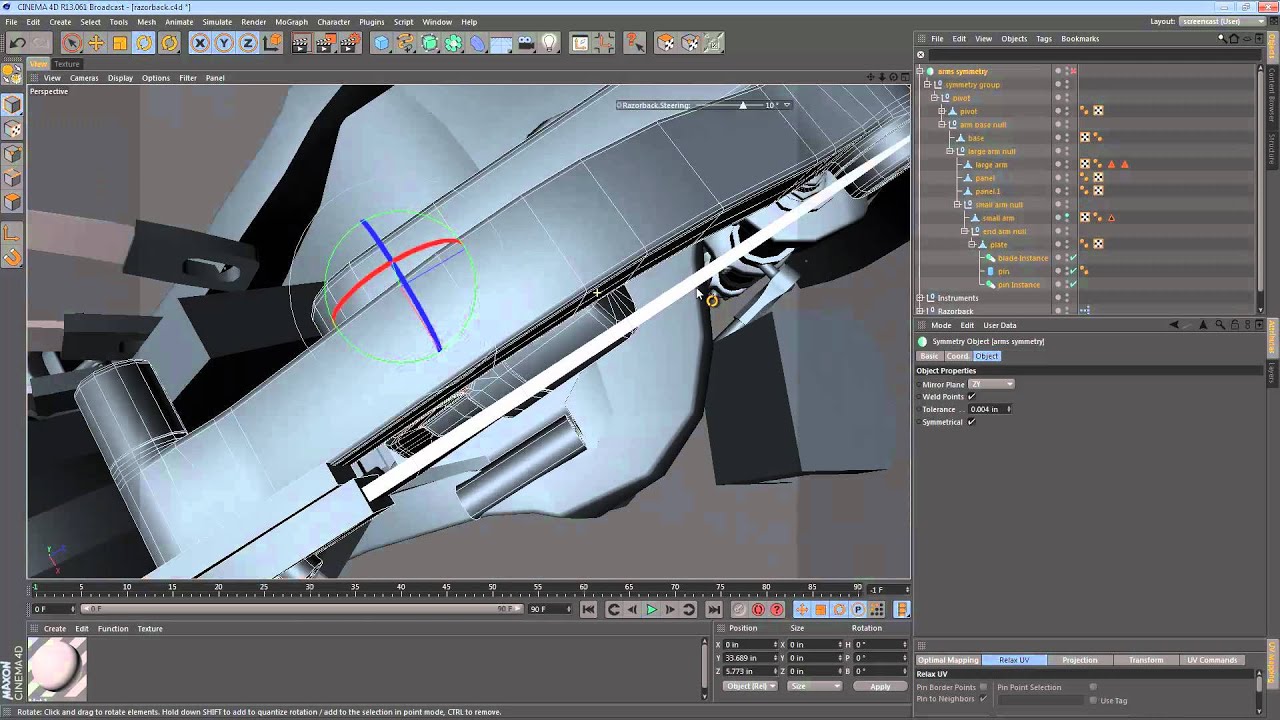Open the NURBS generators icon
The image size is (1280, 720).
(x=429, y=43)
